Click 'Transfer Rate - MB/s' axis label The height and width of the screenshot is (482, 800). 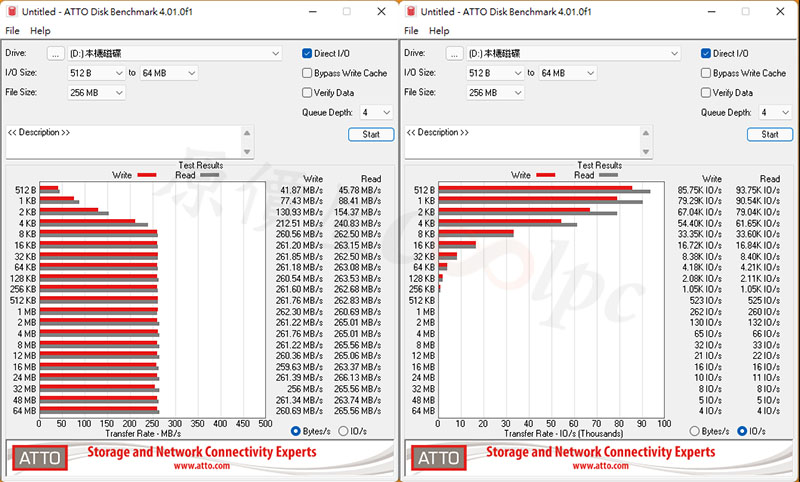[143, 434]
